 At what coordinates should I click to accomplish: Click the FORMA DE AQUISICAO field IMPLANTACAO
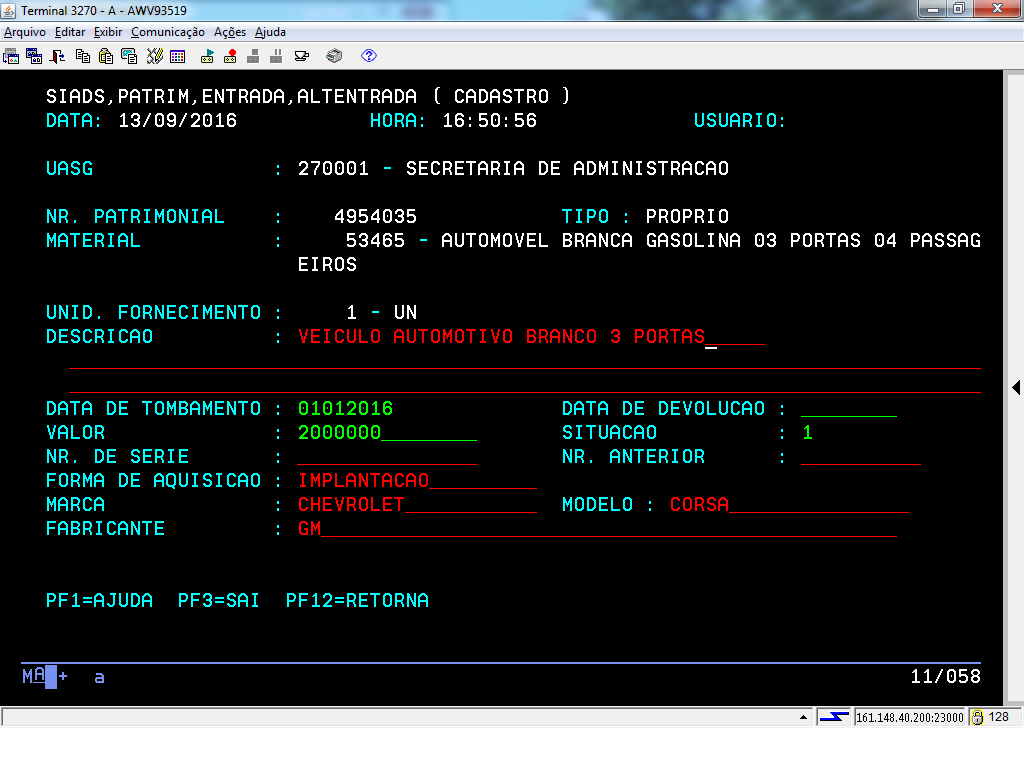pyautogui.click(x=417, y=481)
